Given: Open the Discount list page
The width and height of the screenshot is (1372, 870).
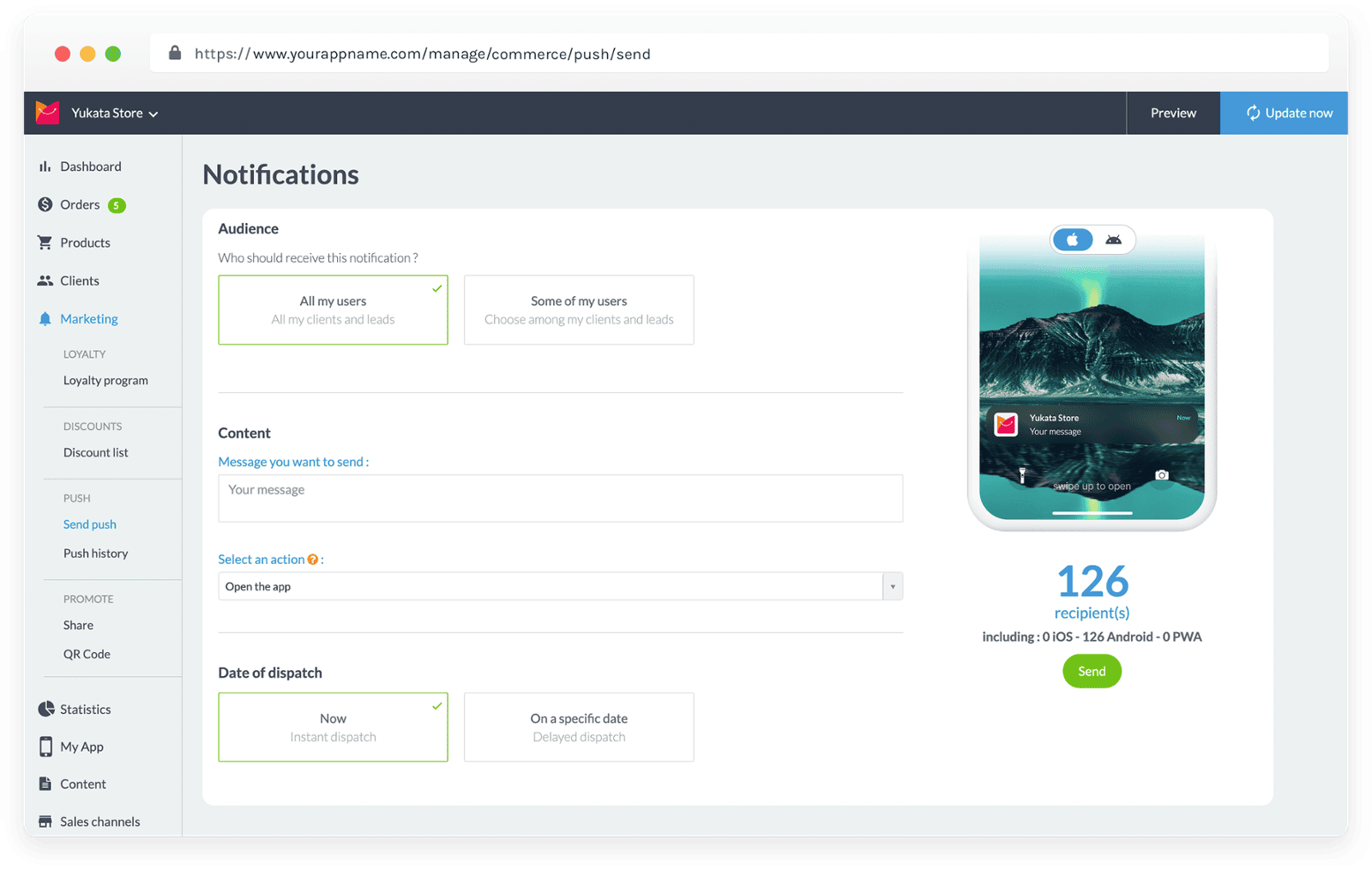Looking at the screenshot, I should 95,452.
